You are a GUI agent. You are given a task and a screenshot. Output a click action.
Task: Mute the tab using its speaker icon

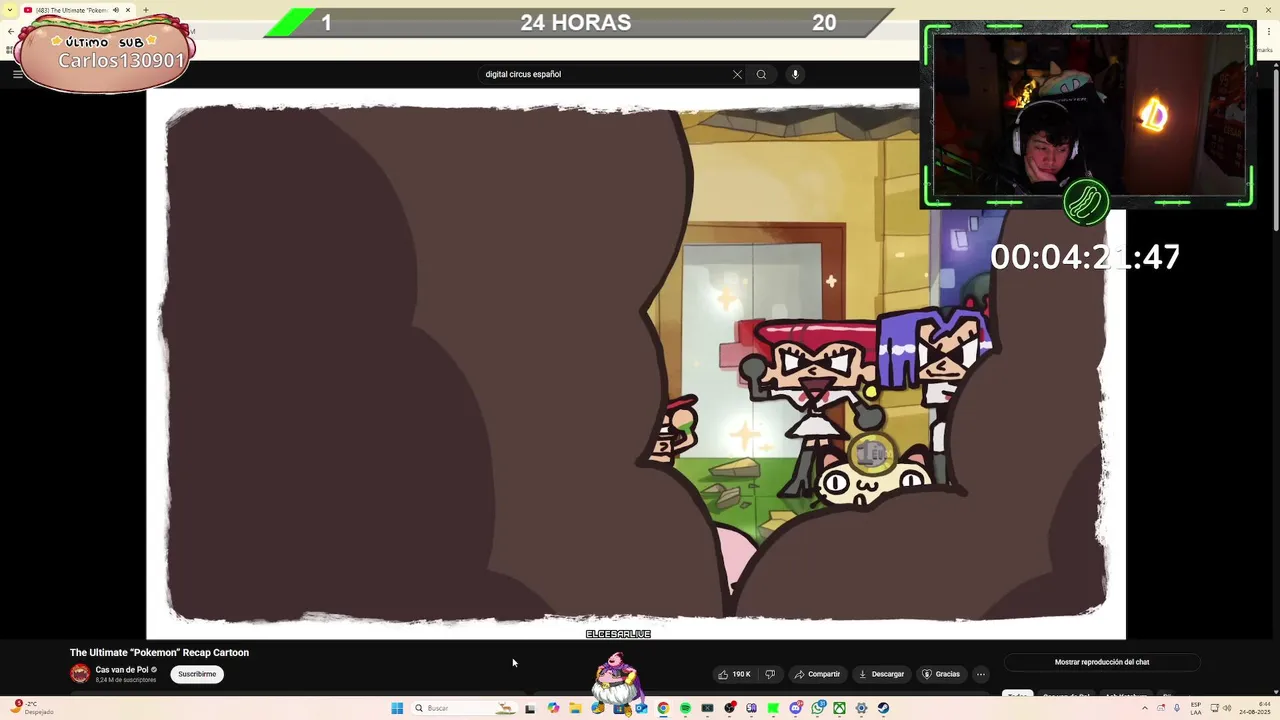(x=115, y=10)
